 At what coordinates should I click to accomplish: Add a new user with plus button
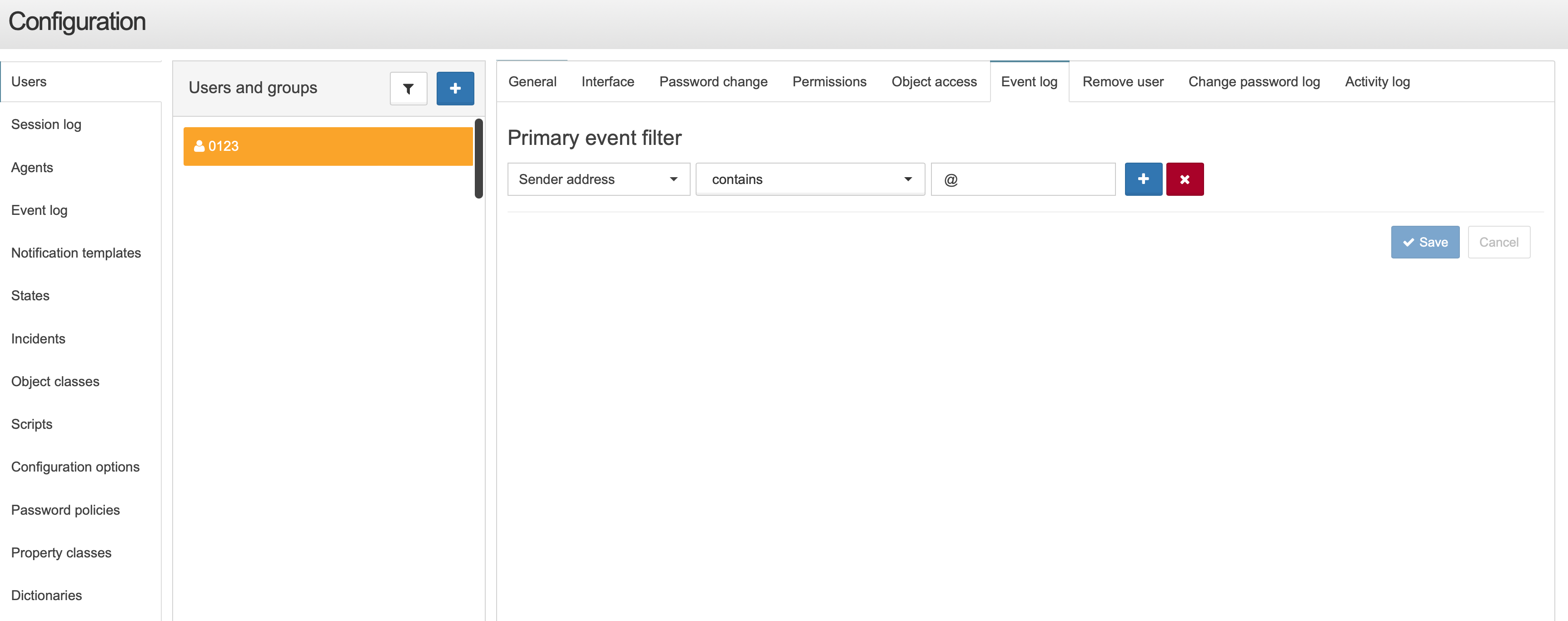(x=455, y=89)
